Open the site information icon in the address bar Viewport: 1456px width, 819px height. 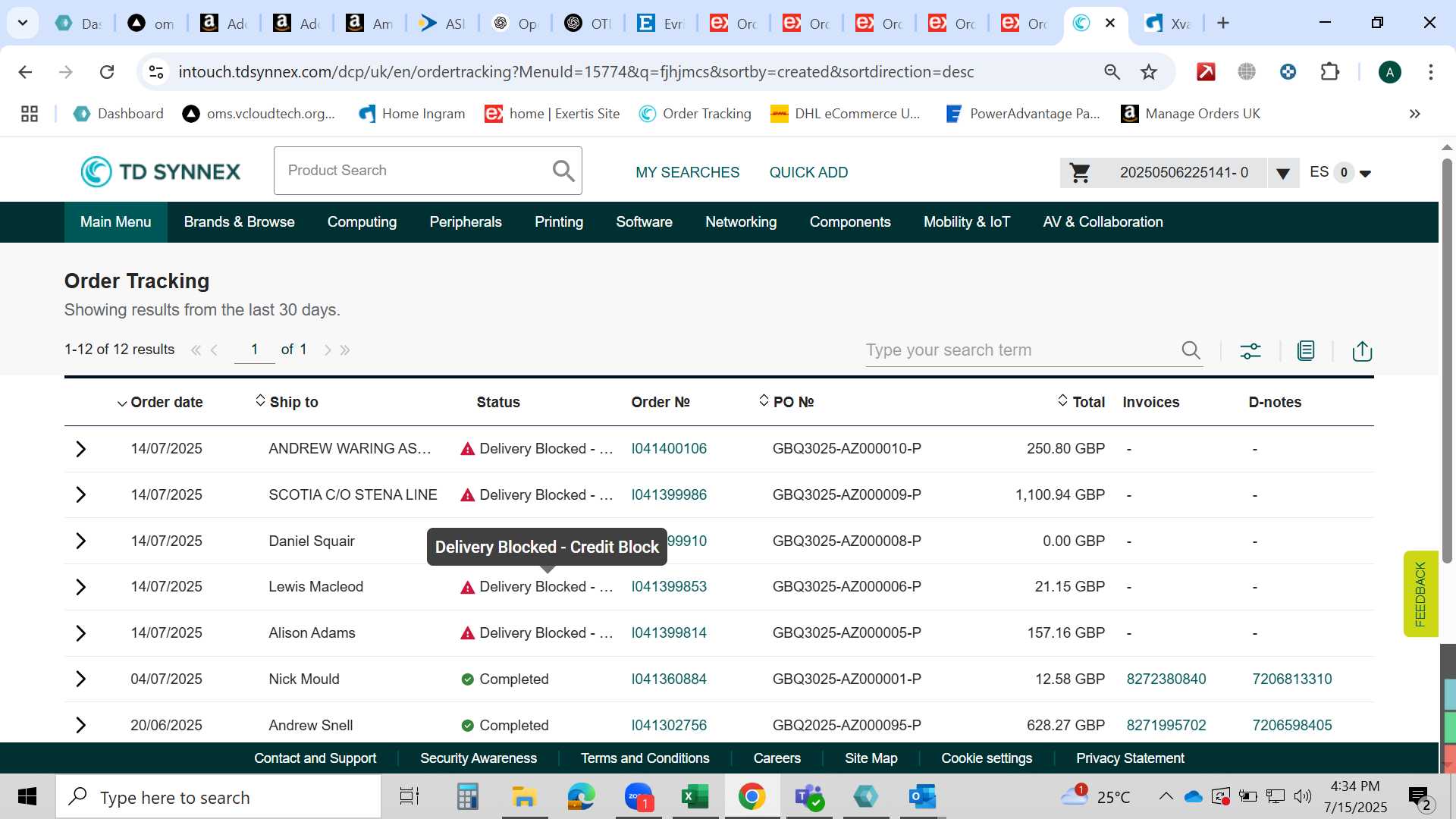[x=156, y=72]
